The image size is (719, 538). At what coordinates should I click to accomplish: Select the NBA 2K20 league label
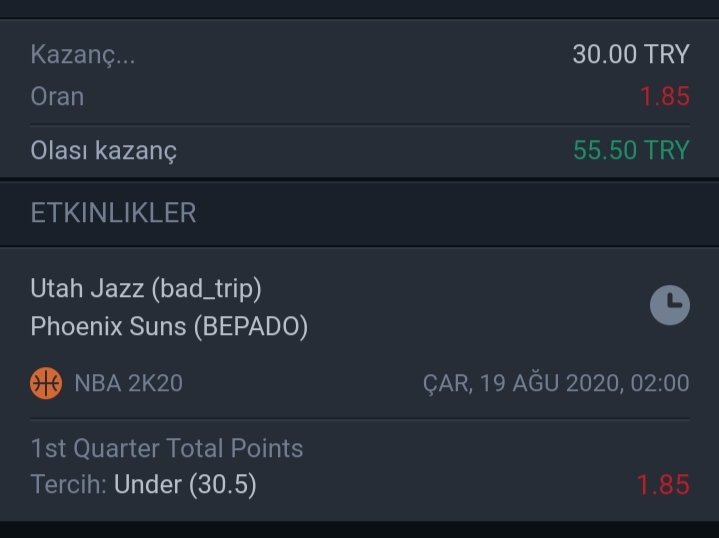[128, 383]
